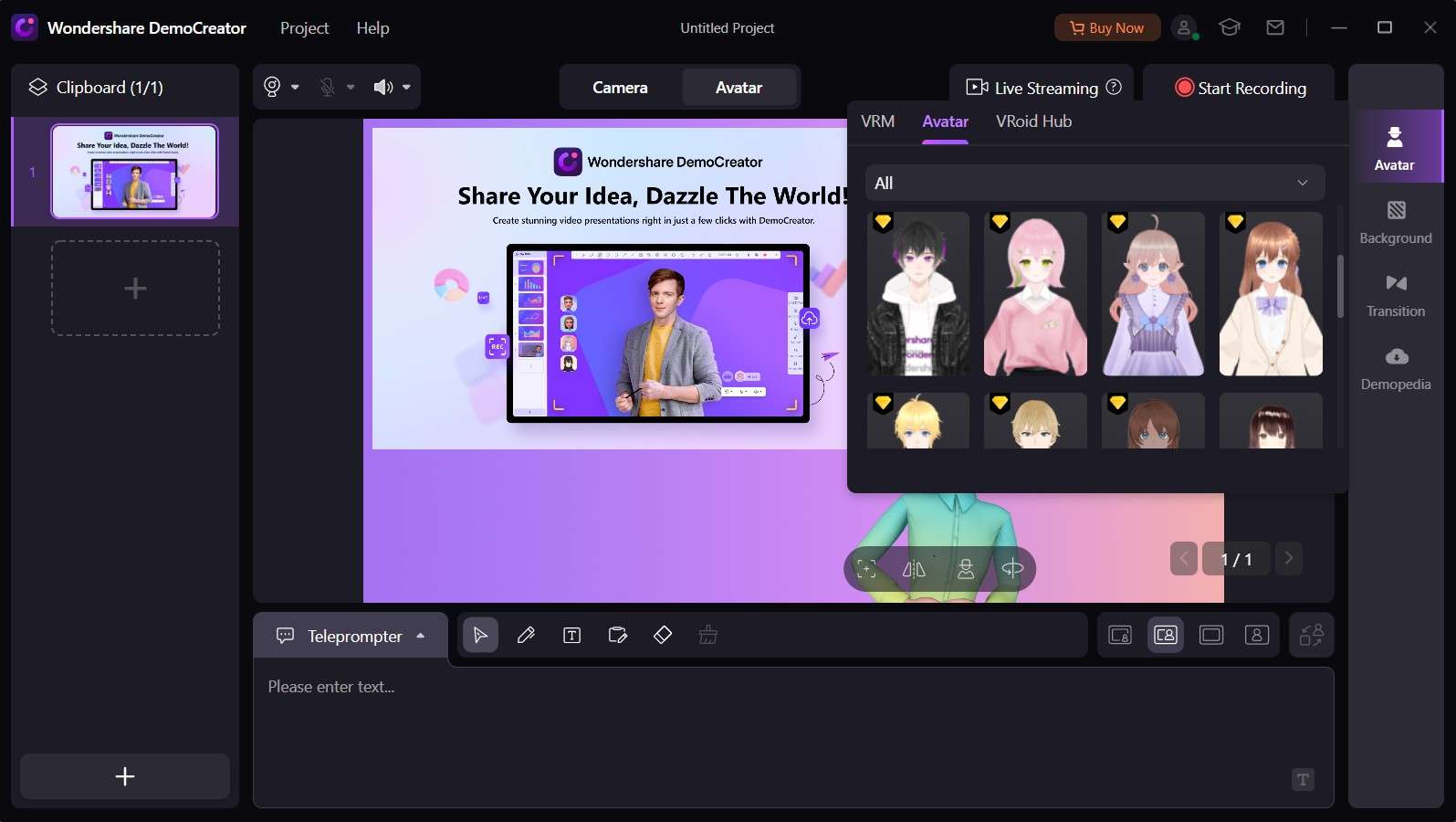The image size is (1456, 822).
Task: Click the avatar list scrollbar
Action: 1340,286
